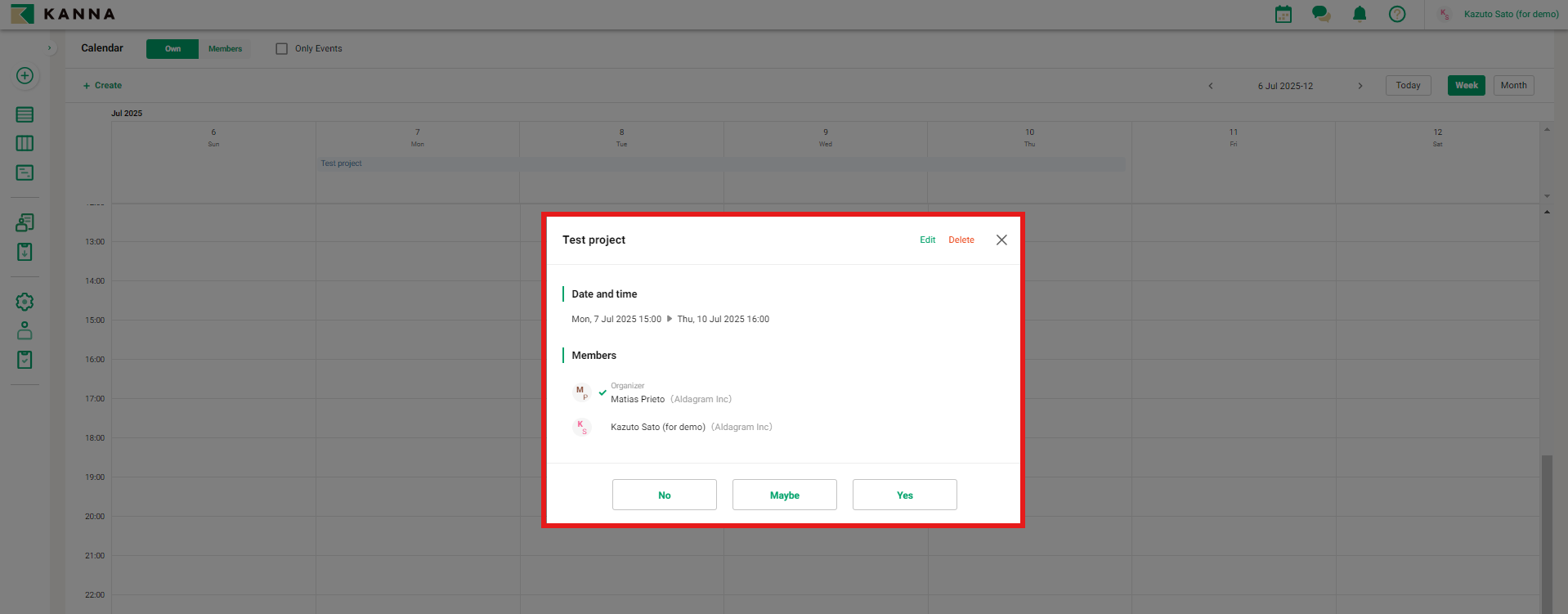Switch to Month view

(x=1513, y=86)
